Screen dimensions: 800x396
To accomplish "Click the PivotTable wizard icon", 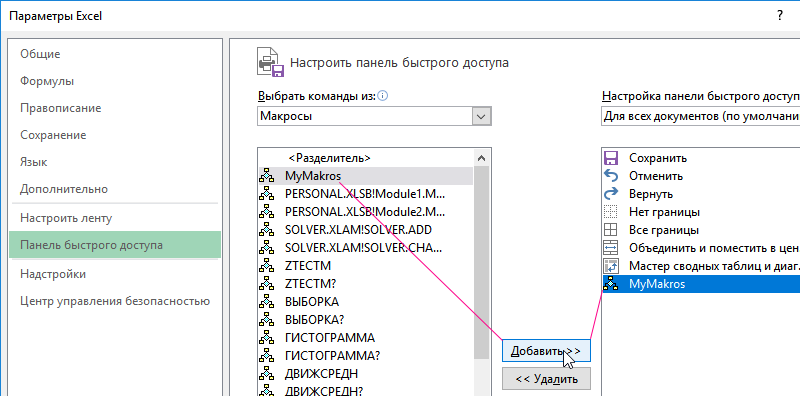I will [611, 265].
